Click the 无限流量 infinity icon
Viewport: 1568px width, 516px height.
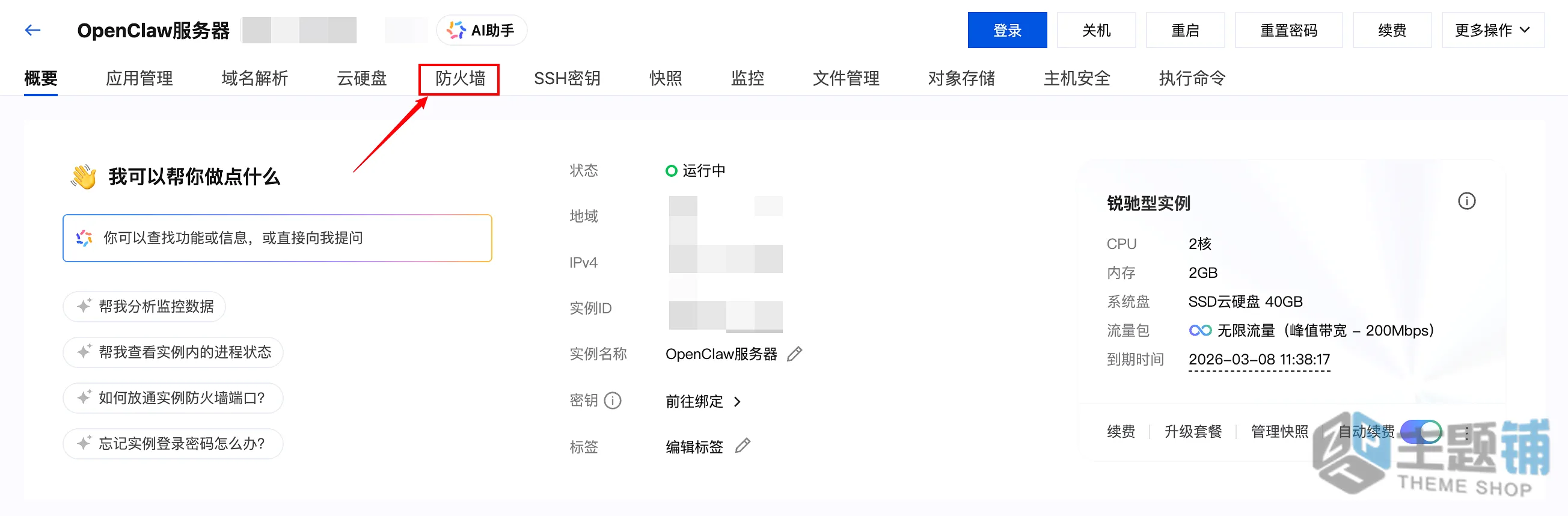click(1199, 330)
